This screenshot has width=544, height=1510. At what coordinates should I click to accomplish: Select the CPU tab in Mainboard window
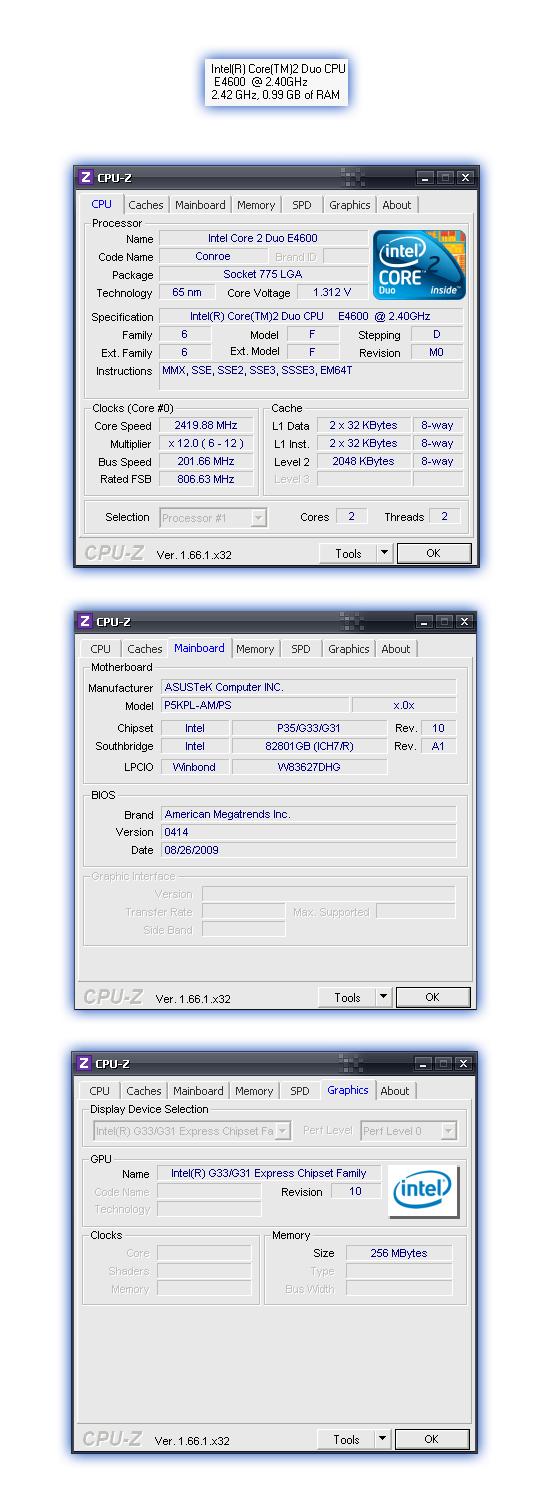click(x=101, y=649)
